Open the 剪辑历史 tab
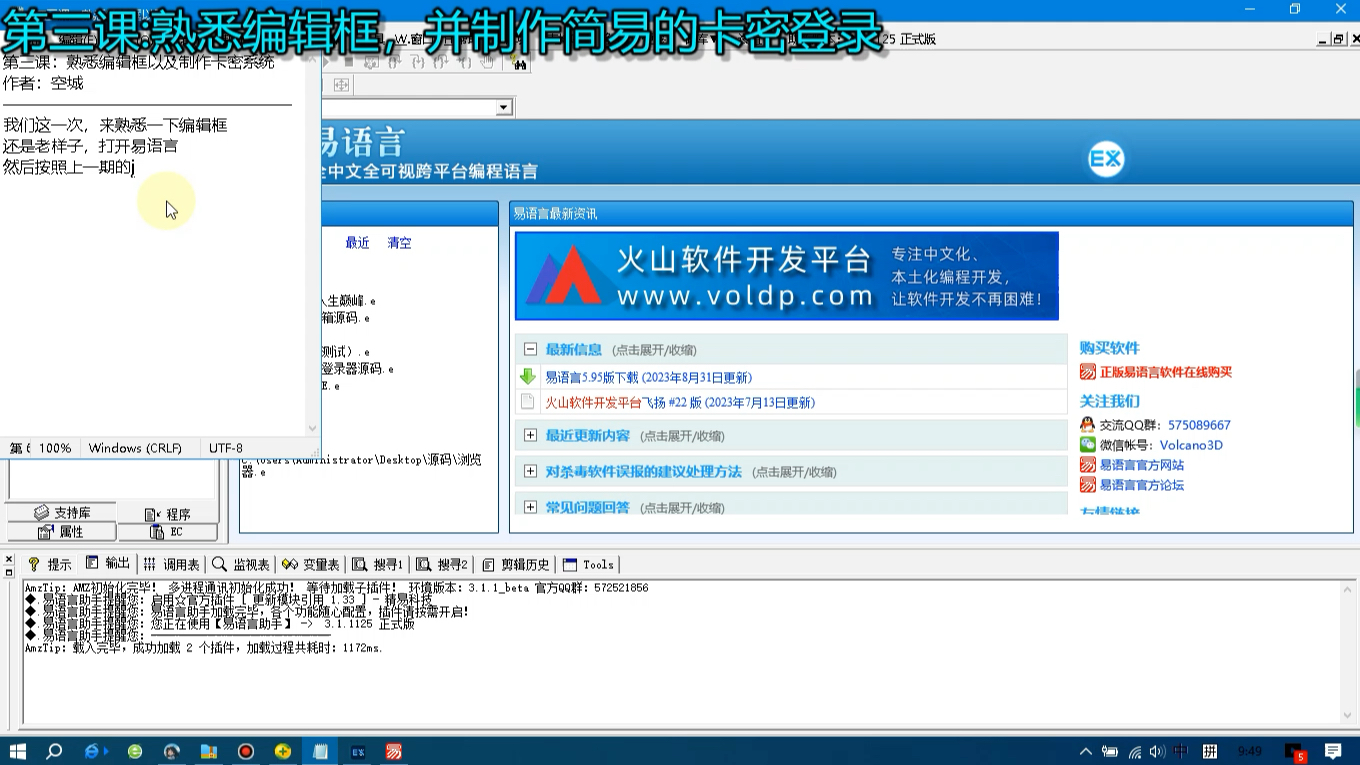Image resolution: width=1360 pixels, height=765 pixels. 516,564
